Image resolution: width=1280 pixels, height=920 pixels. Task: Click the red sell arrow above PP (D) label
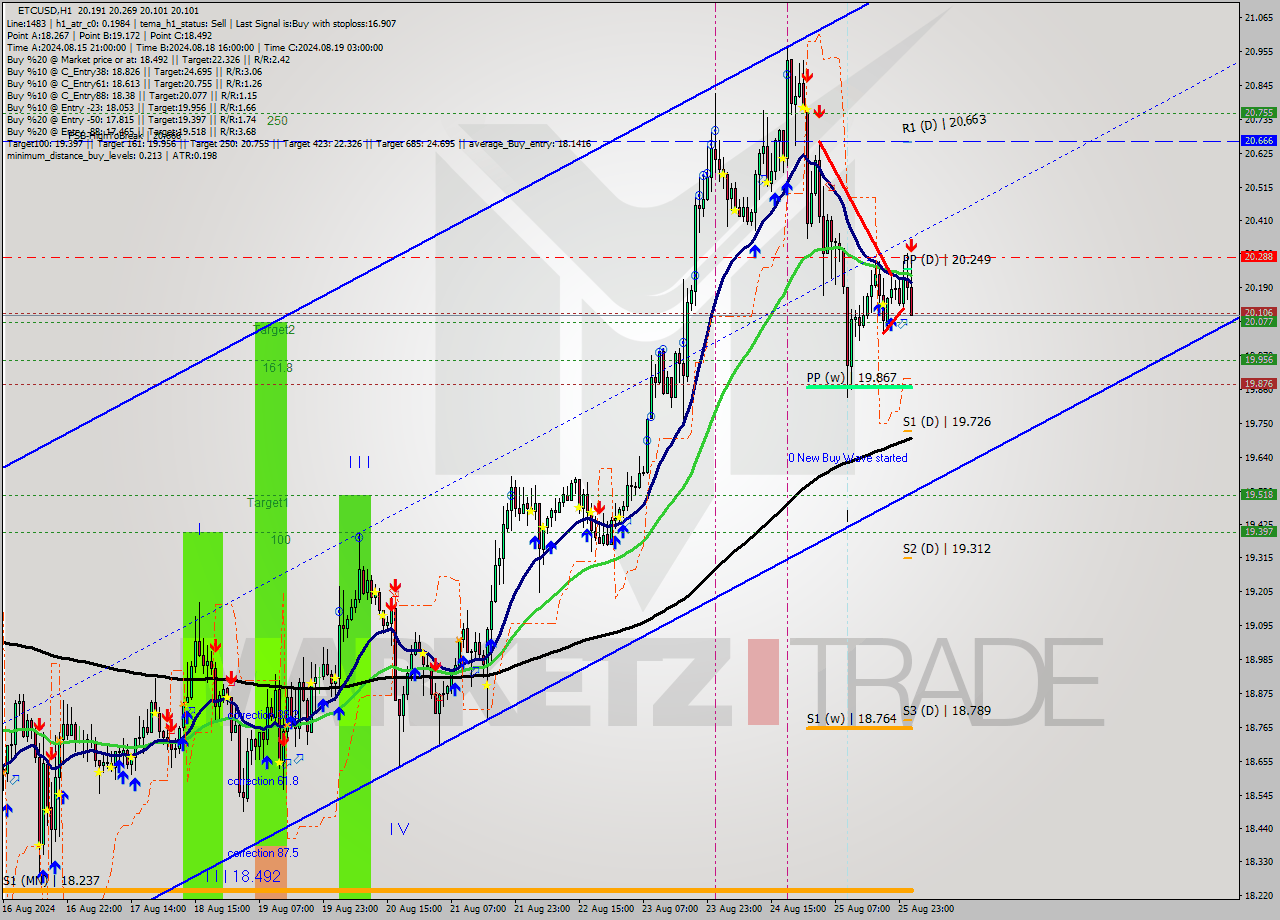point(911,244)
